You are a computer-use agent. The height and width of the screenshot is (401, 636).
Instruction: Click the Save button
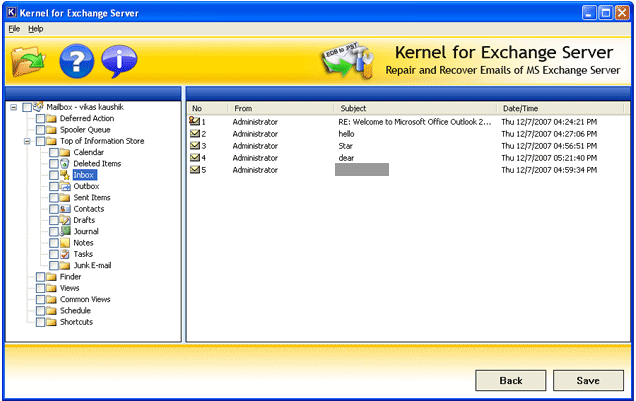click(x=588, y=380)
